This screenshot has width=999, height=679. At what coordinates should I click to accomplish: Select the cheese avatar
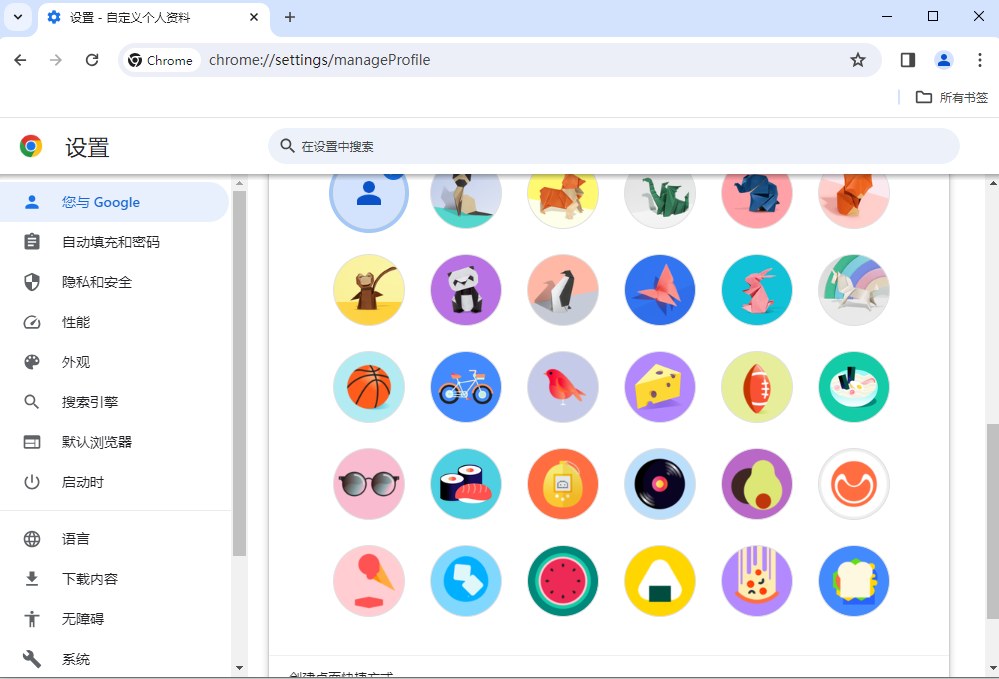pyautogui.click(x=660, y=387)
